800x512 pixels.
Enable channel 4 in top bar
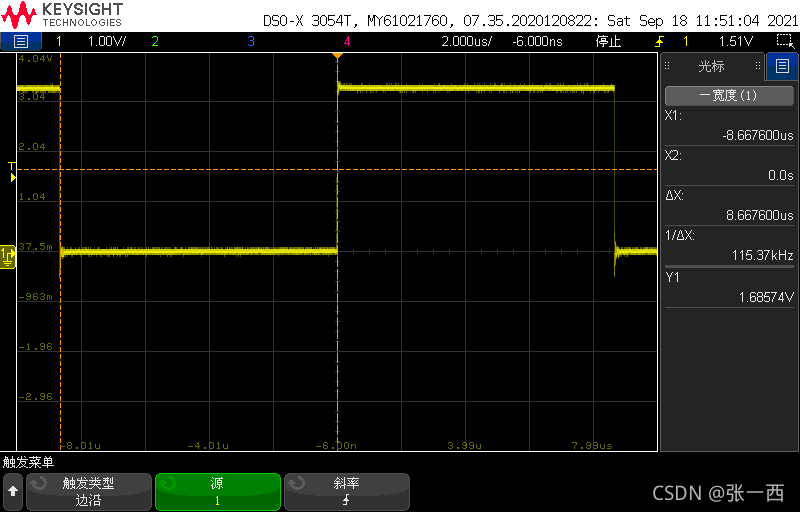click(347, 41)
